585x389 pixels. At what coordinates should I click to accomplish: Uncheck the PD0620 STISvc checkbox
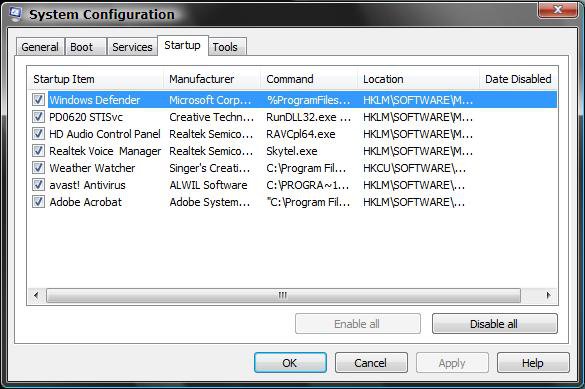pos(38,117)
